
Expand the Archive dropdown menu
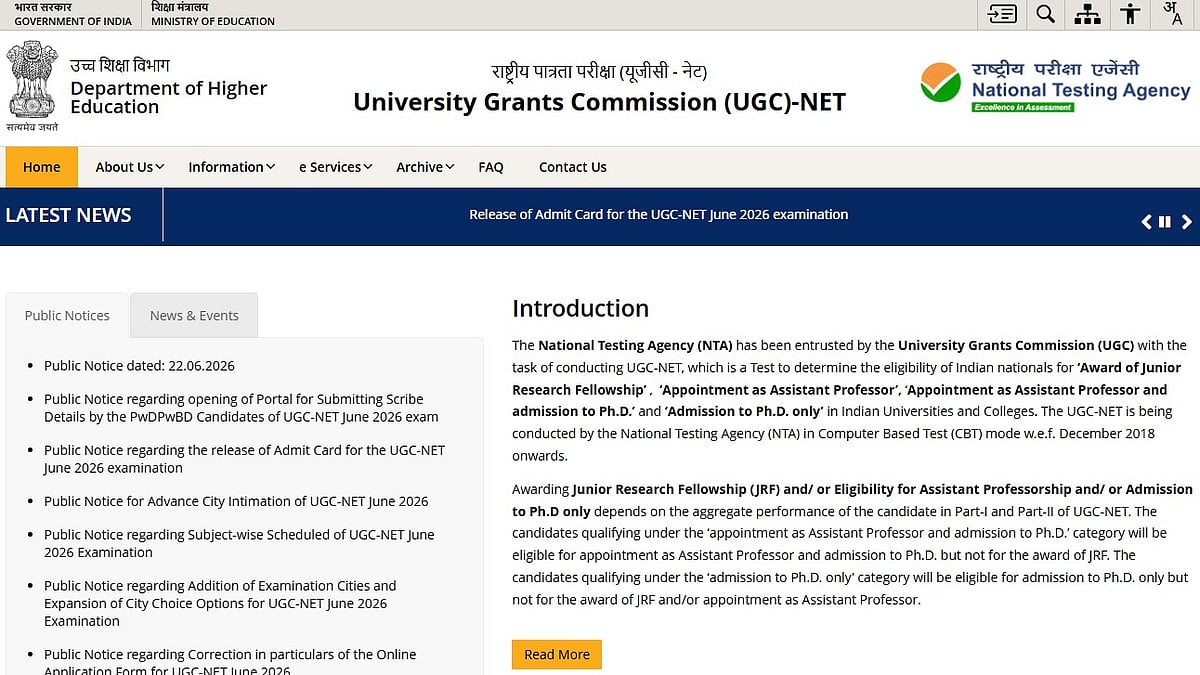tap(425, 167)
